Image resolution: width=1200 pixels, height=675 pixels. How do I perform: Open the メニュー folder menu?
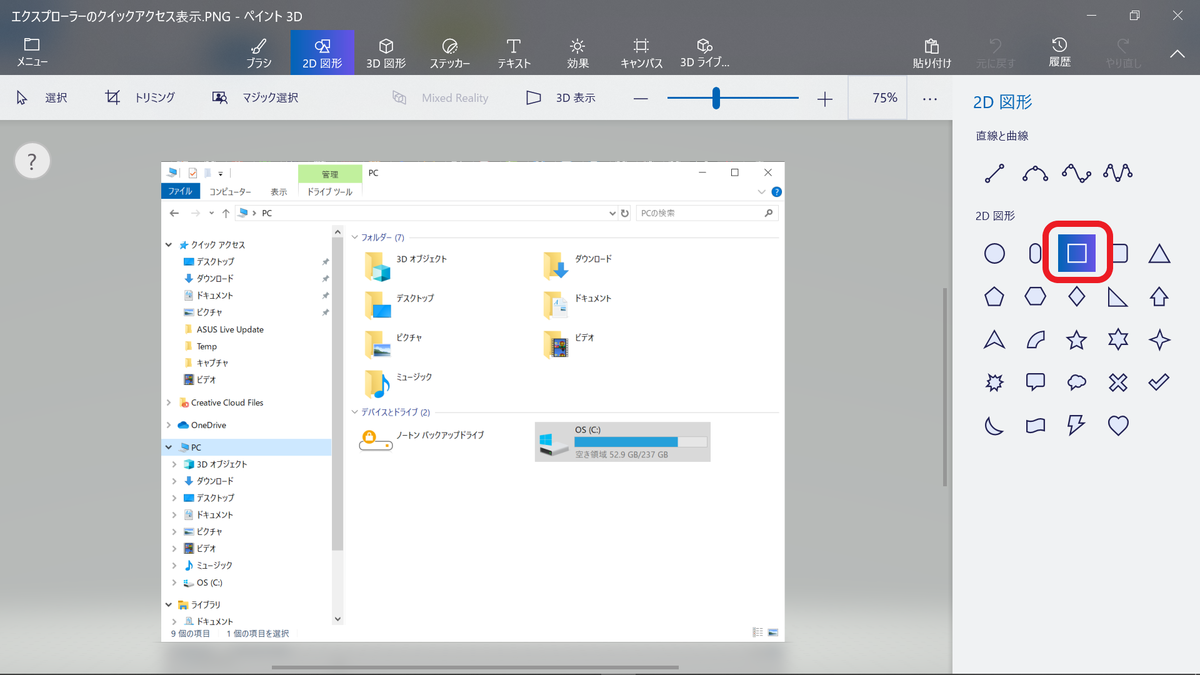pos(32,52)
